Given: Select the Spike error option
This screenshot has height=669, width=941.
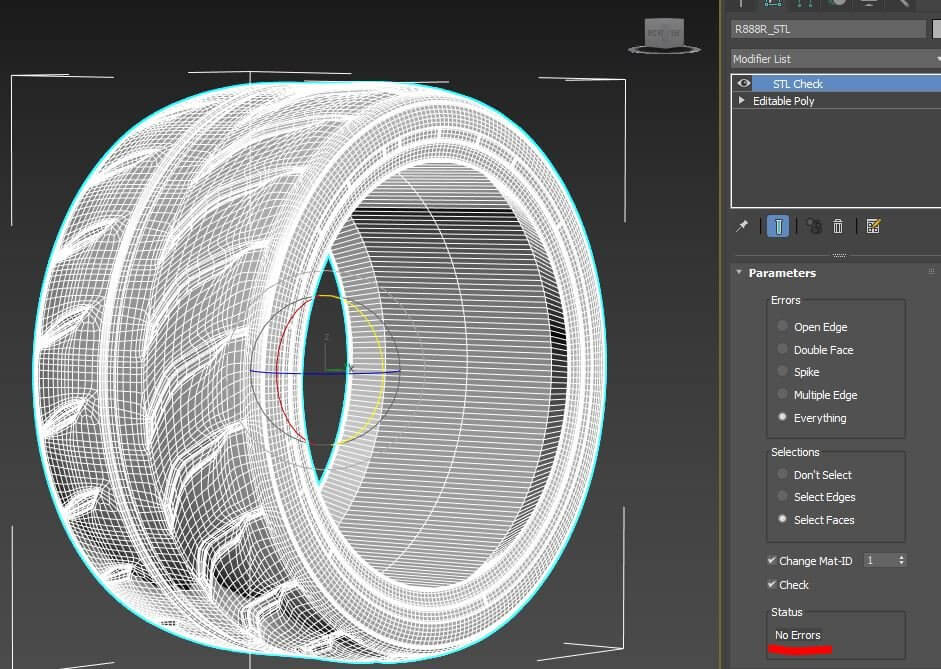Looking at the screenshot, I should (782, 371).
